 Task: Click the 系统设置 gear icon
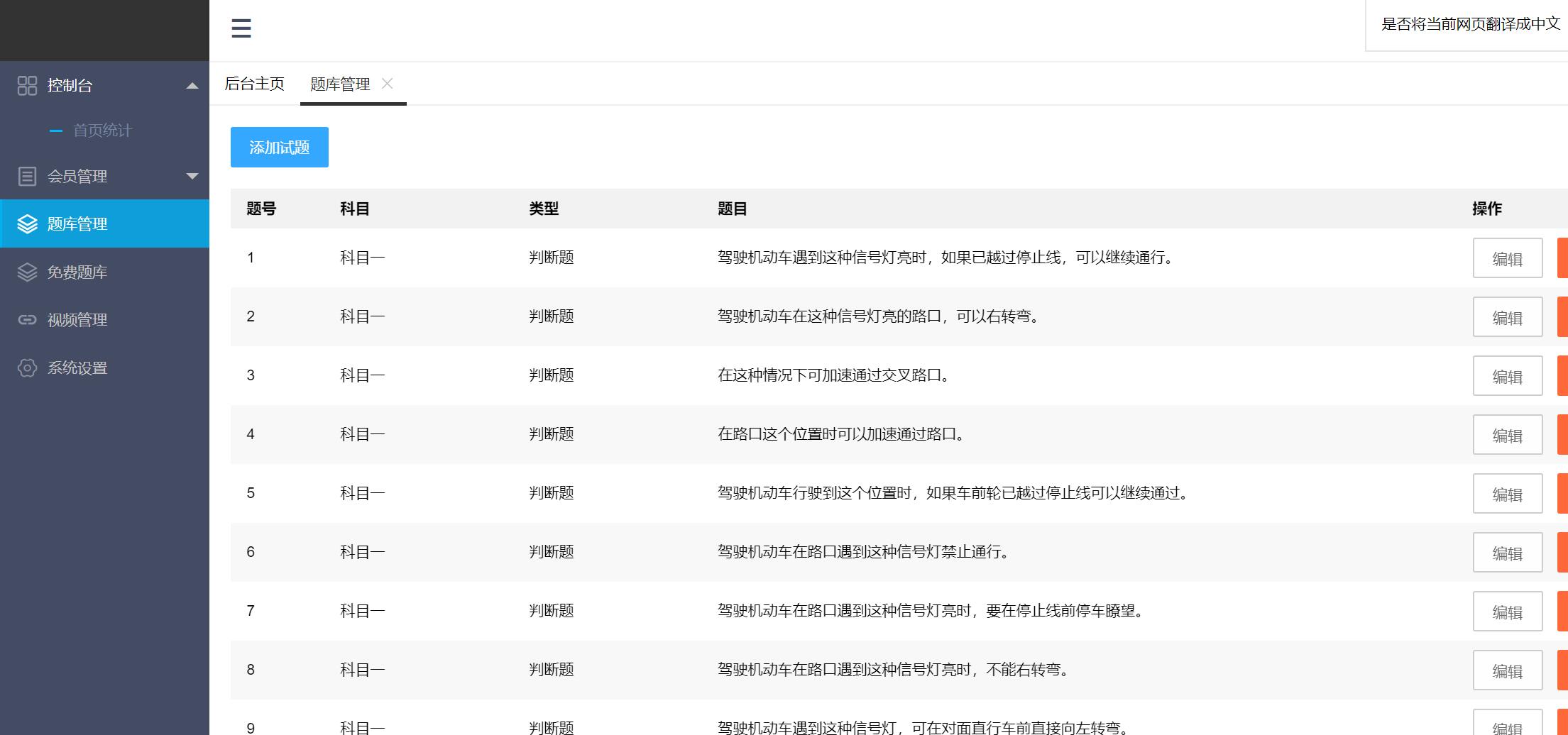[27, 368]
